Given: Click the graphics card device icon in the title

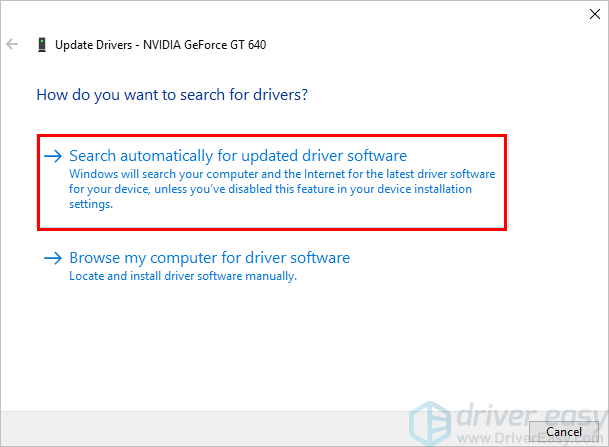Looking at the screenshot, I should tap(41, 45).
